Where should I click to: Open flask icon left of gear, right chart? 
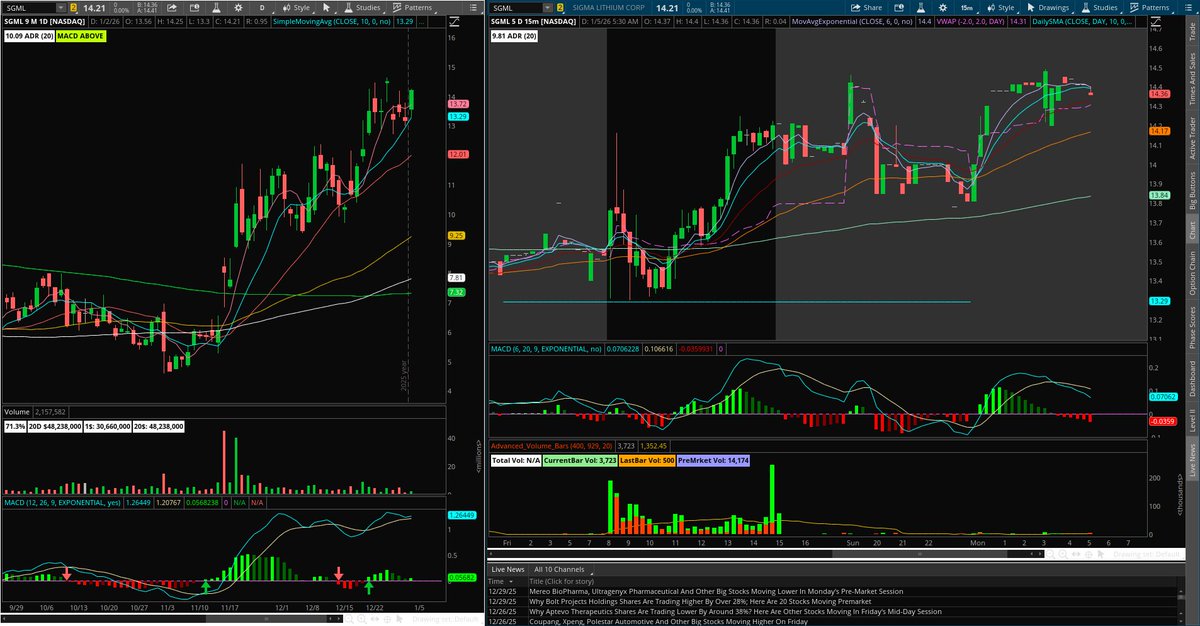[x=921, y=8]
